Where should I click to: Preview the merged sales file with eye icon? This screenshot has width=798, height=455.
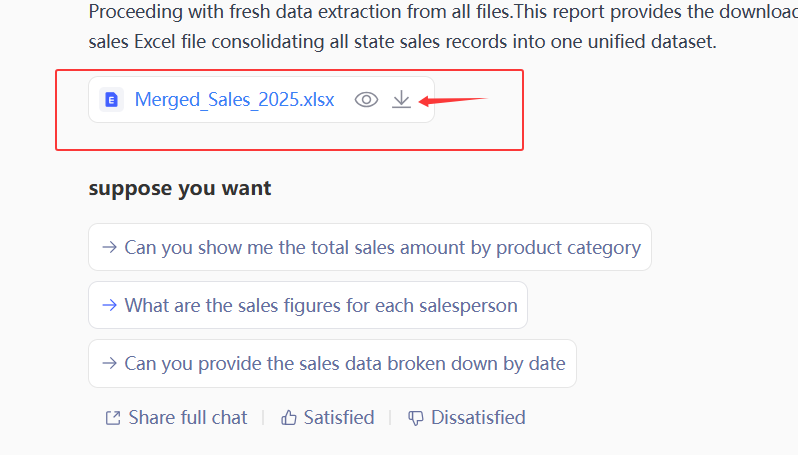tap(367, 100)
